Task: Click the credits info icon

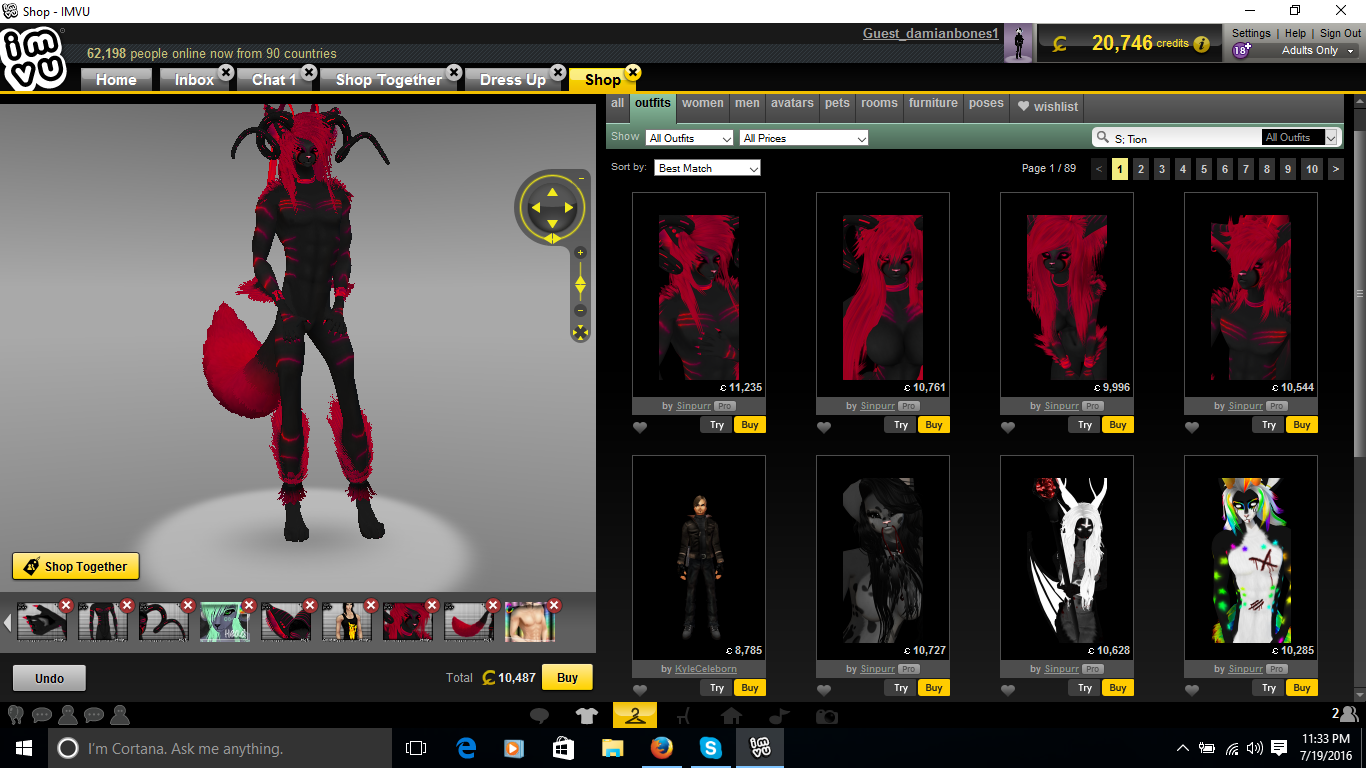Action: (1201, 44)
